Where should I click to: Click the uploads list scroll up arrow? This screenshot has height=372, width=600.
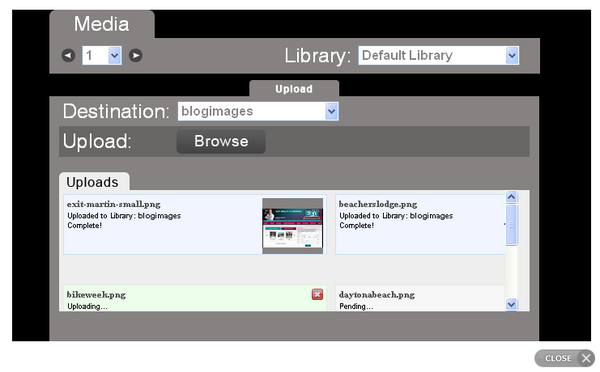[x=512, y=197]
